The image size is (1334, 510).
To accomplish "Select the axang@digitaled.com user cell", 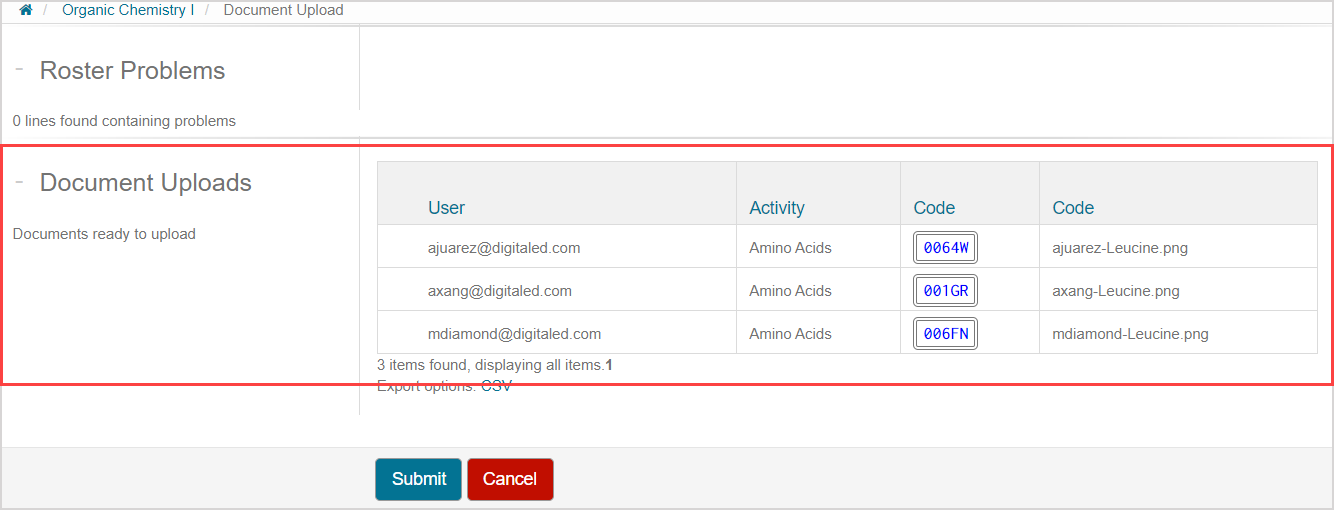I will tap(499, 291).
